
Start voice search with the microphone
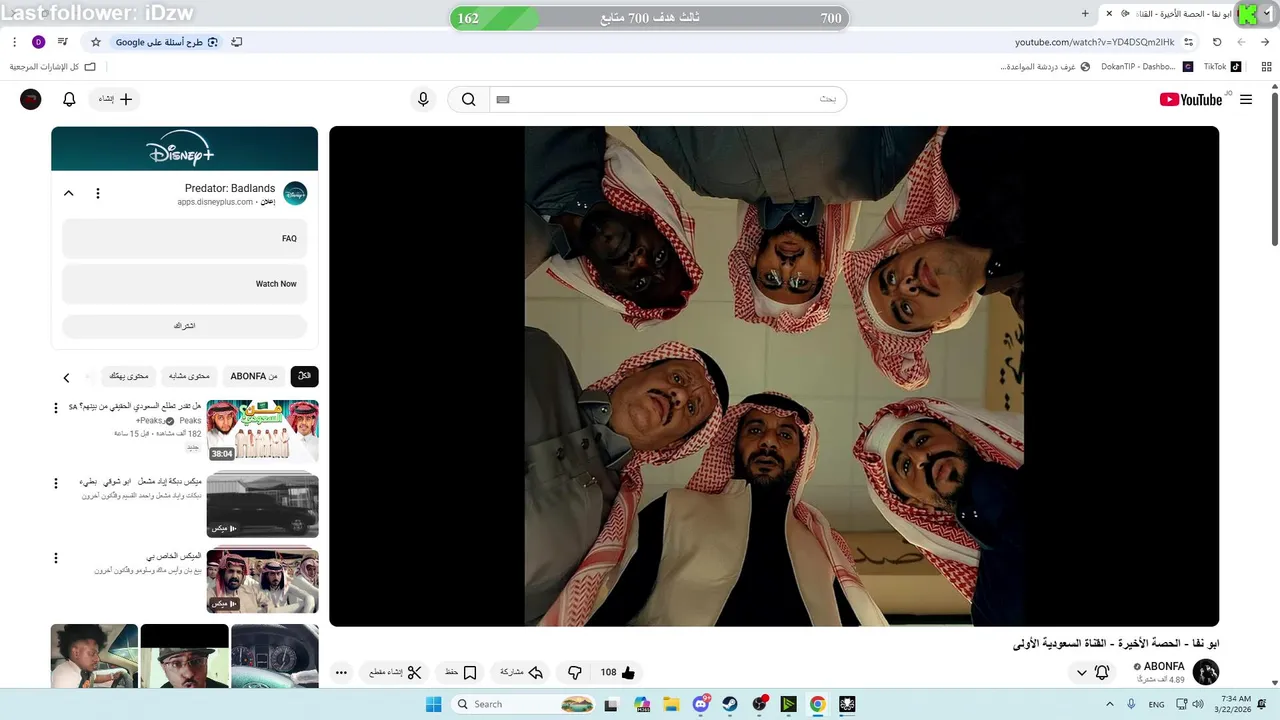pyautogui.click(x=423, y=99)
